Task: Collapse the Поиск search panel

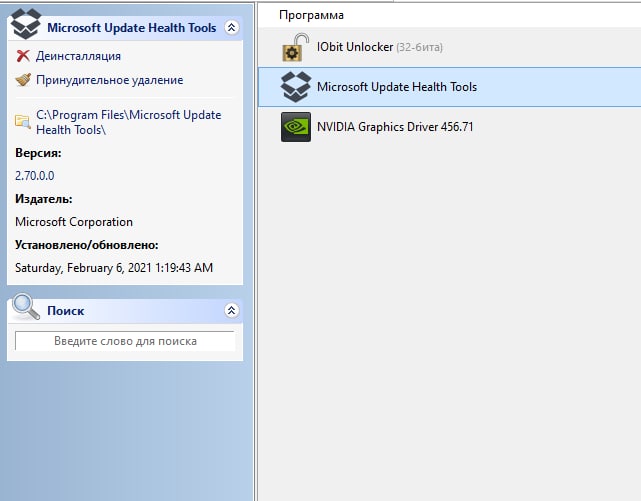Action: click(x=231, y=311)
